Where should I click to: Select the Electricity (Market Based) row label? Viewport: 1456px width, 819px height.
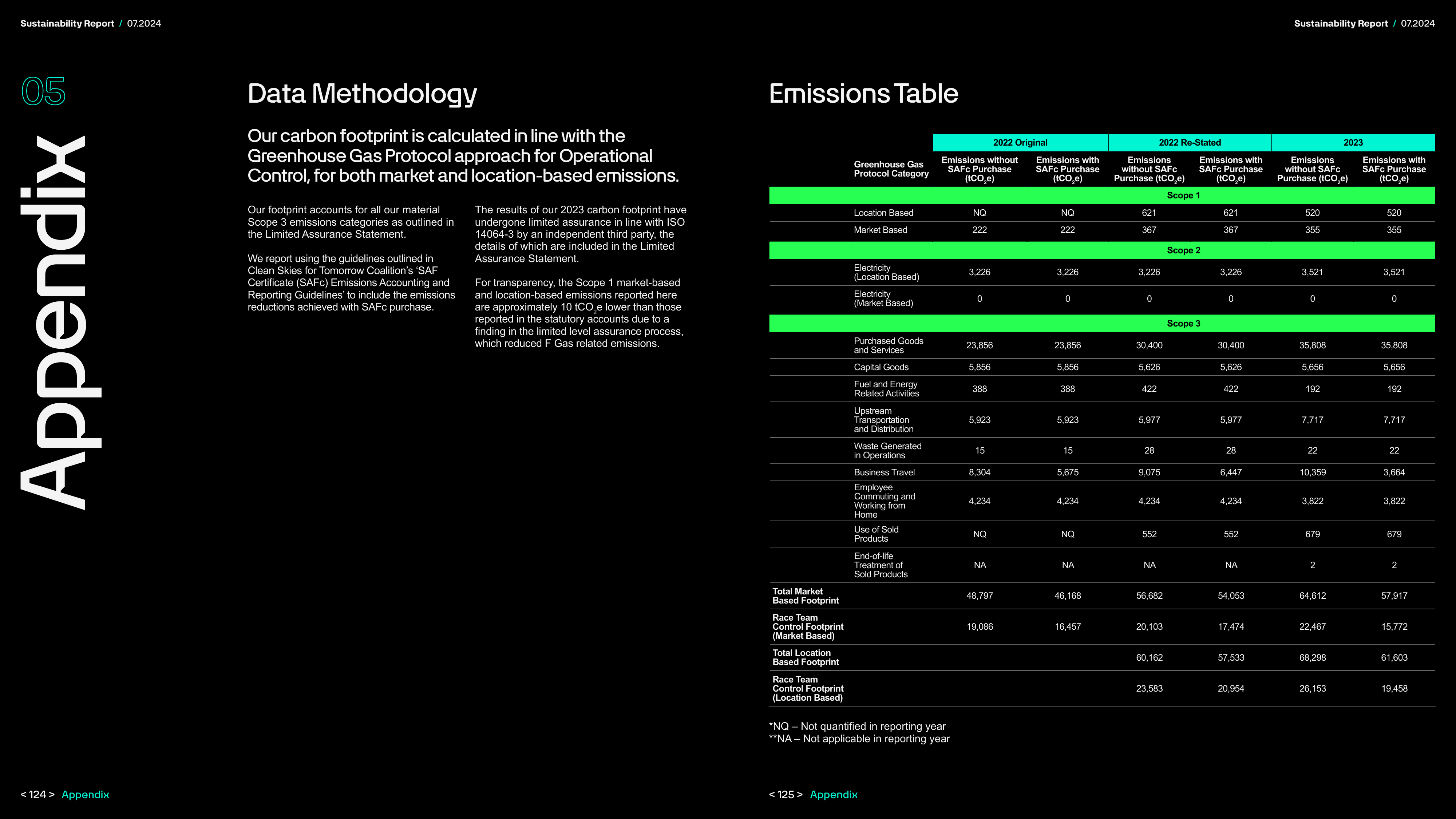883,298
